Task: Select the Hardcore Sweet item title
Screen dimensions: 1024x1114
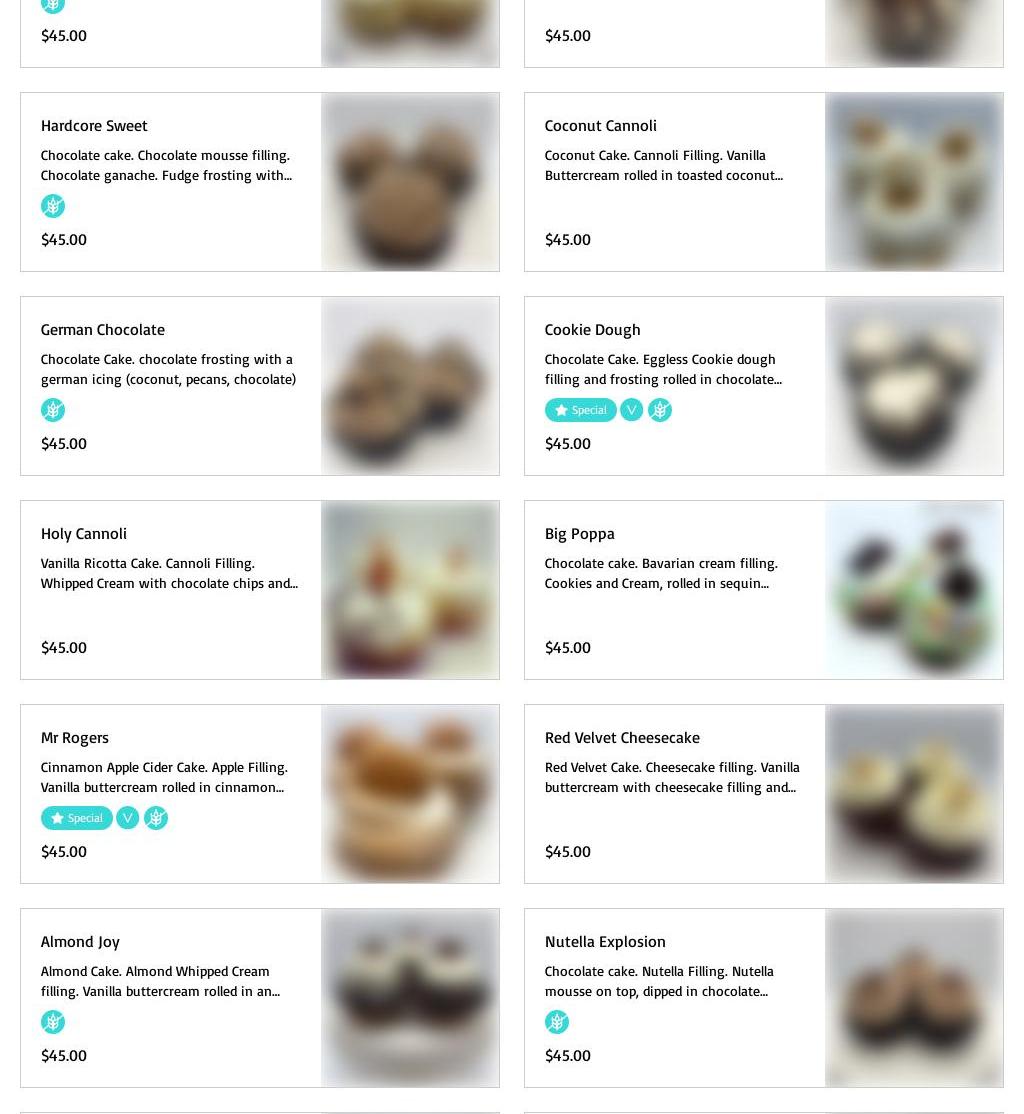Action: click(94, 126)
